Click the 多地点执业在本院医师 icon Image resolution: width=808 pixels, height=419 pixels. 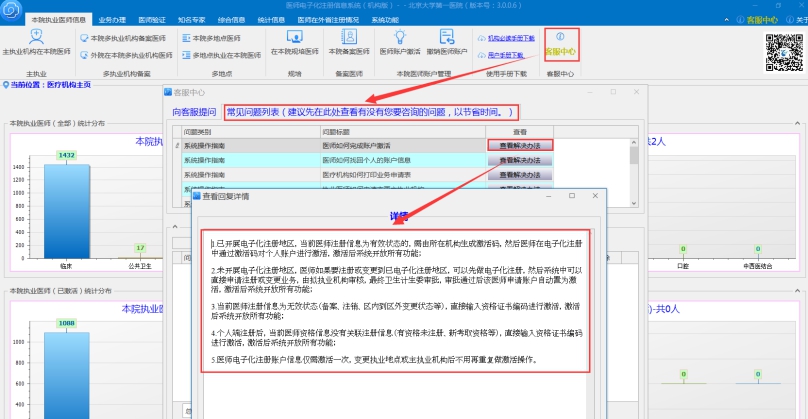click(220, 55)
